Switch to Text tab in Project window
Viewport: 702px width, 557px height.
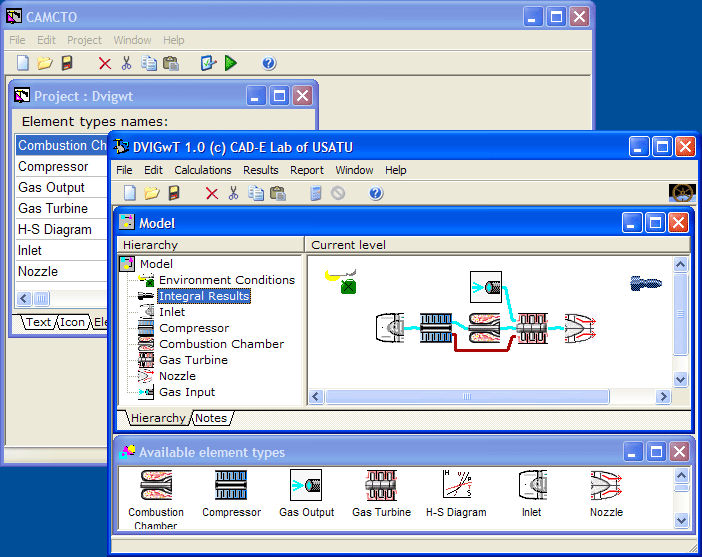click(39, 322)
